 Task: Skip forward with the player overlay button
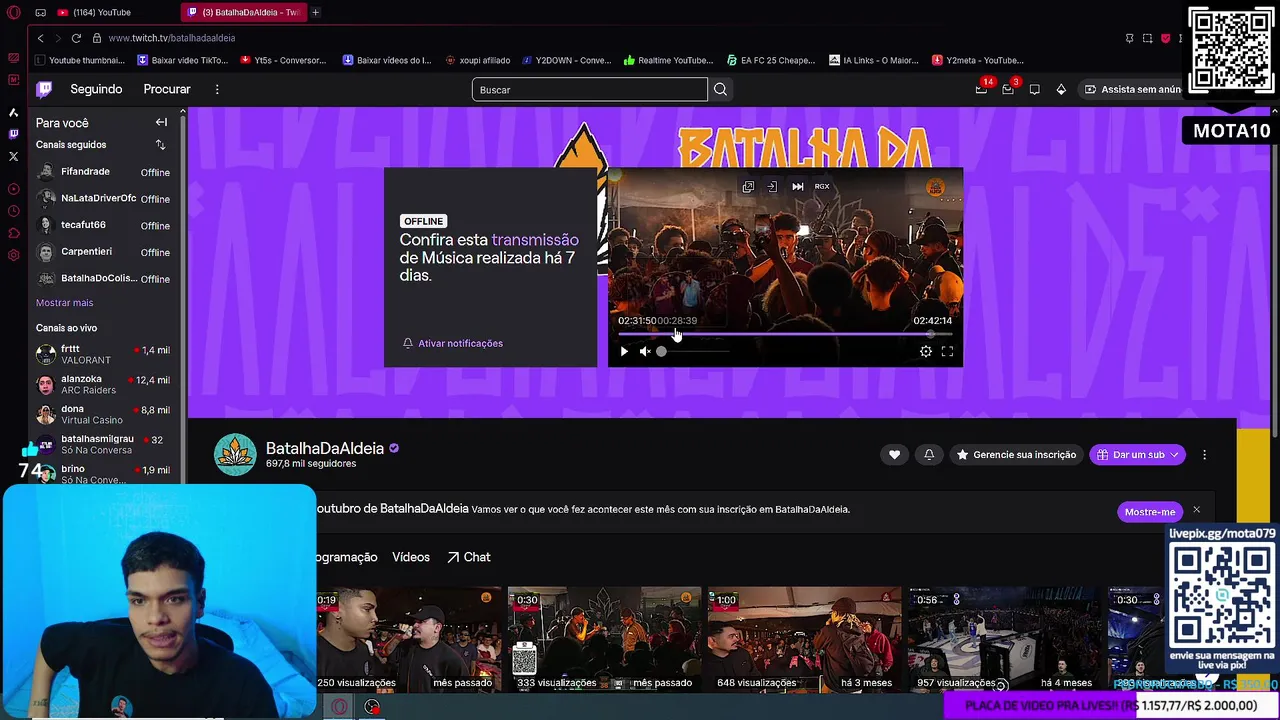(x=798, y=186)
